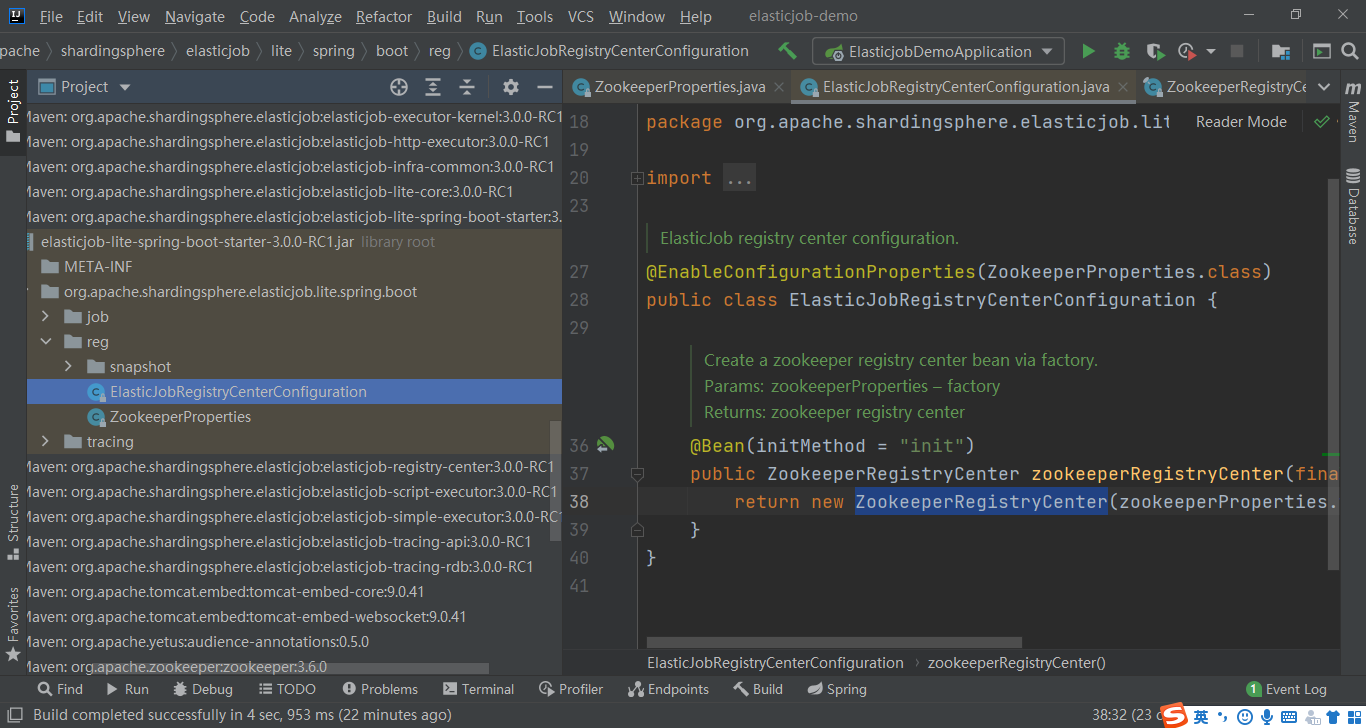
Task: Open the Analyze menu
Action: 314,16
